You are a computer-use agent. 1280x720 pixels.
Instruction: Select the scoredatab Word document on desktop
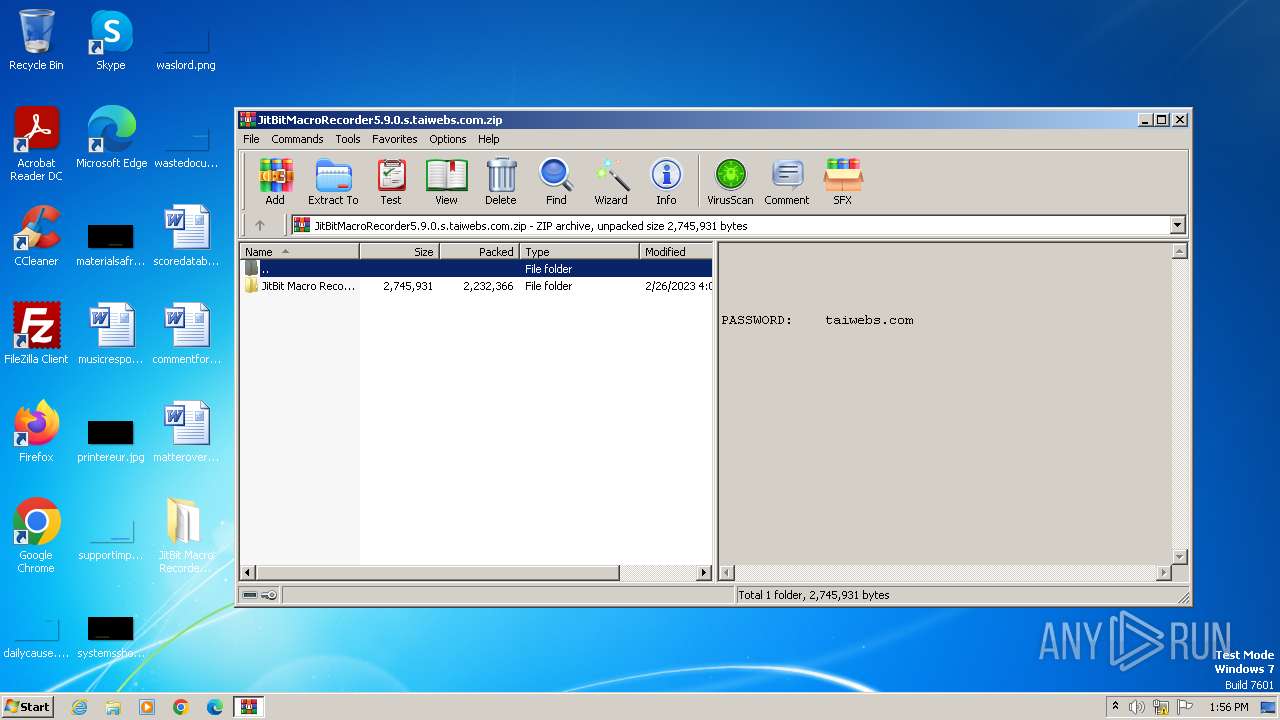point(186,235)
